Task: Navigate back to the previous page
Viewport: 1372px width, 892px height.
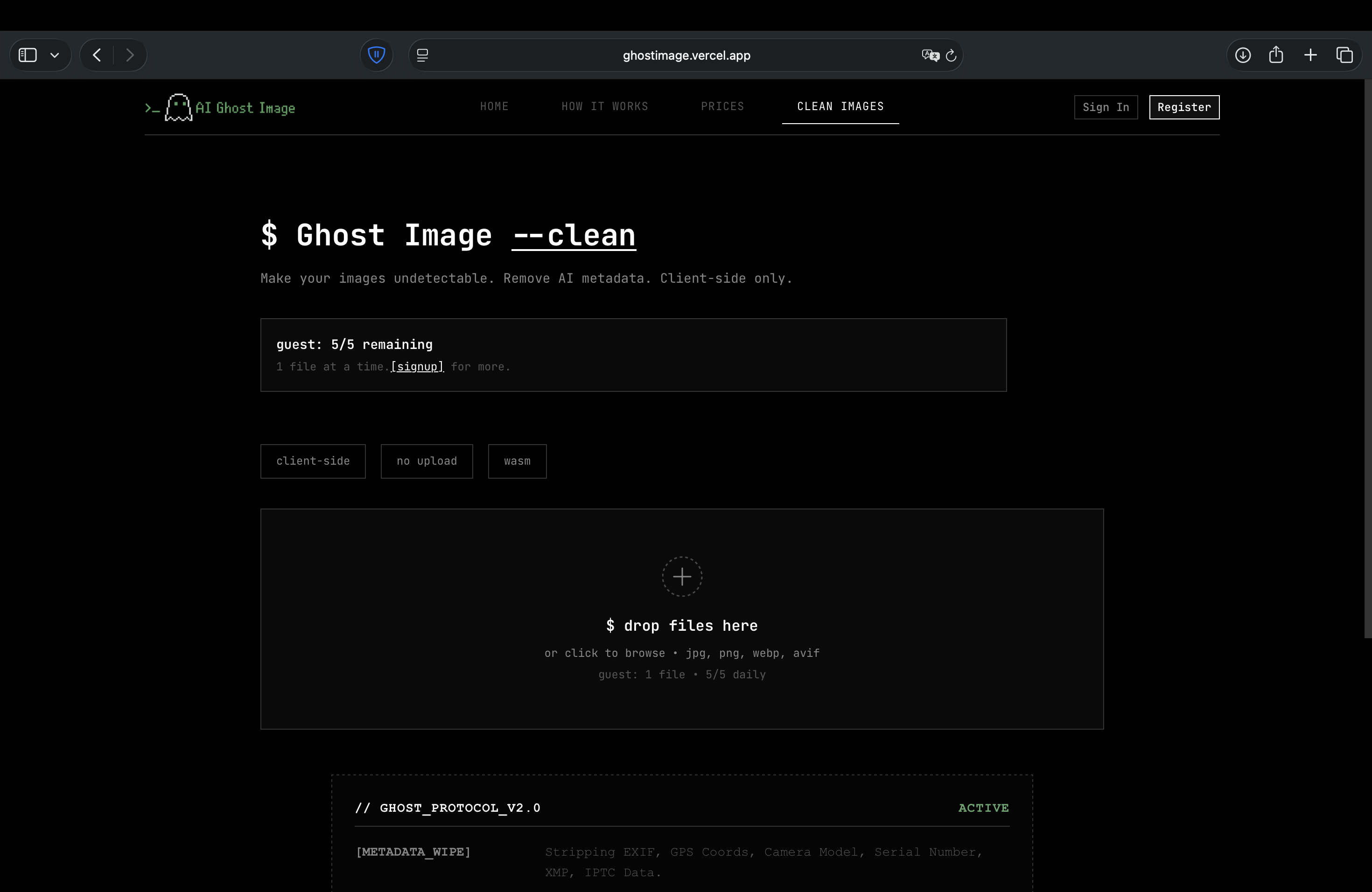Action: (x=96, y=55)
